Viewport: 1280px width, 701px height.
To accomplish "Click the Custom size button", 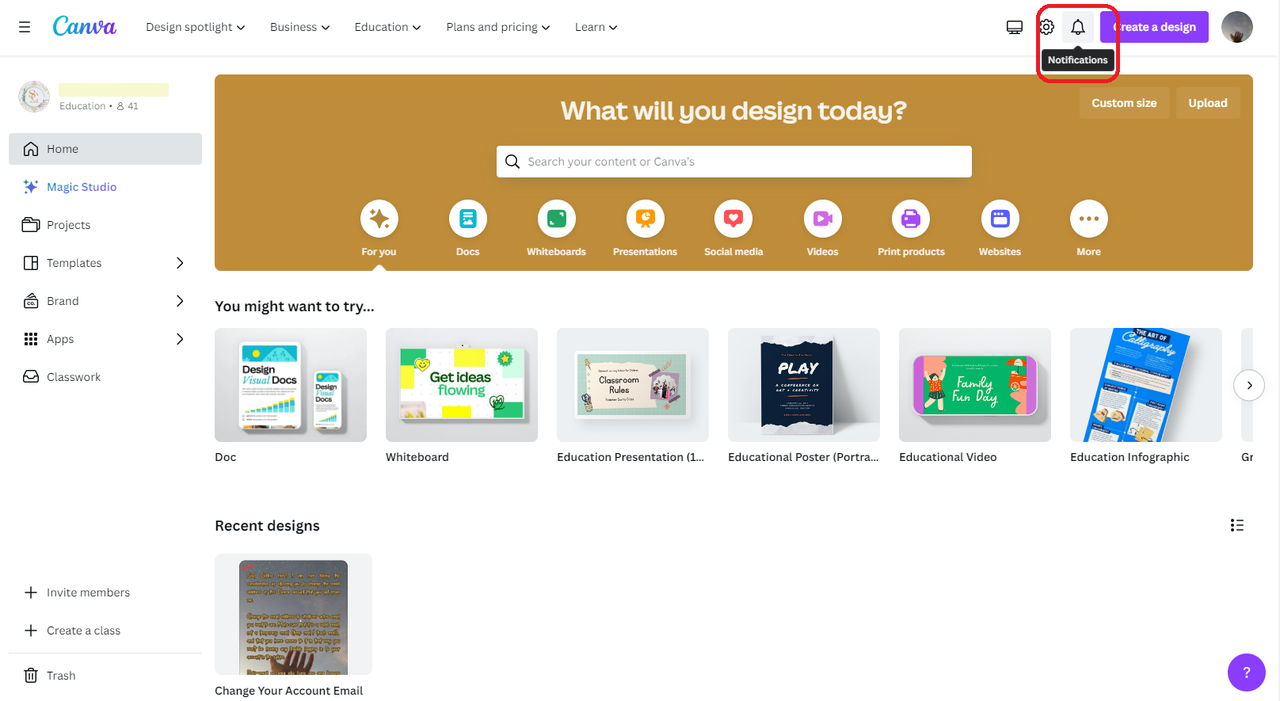I will pyautogui.click(x=1124, y=103).
